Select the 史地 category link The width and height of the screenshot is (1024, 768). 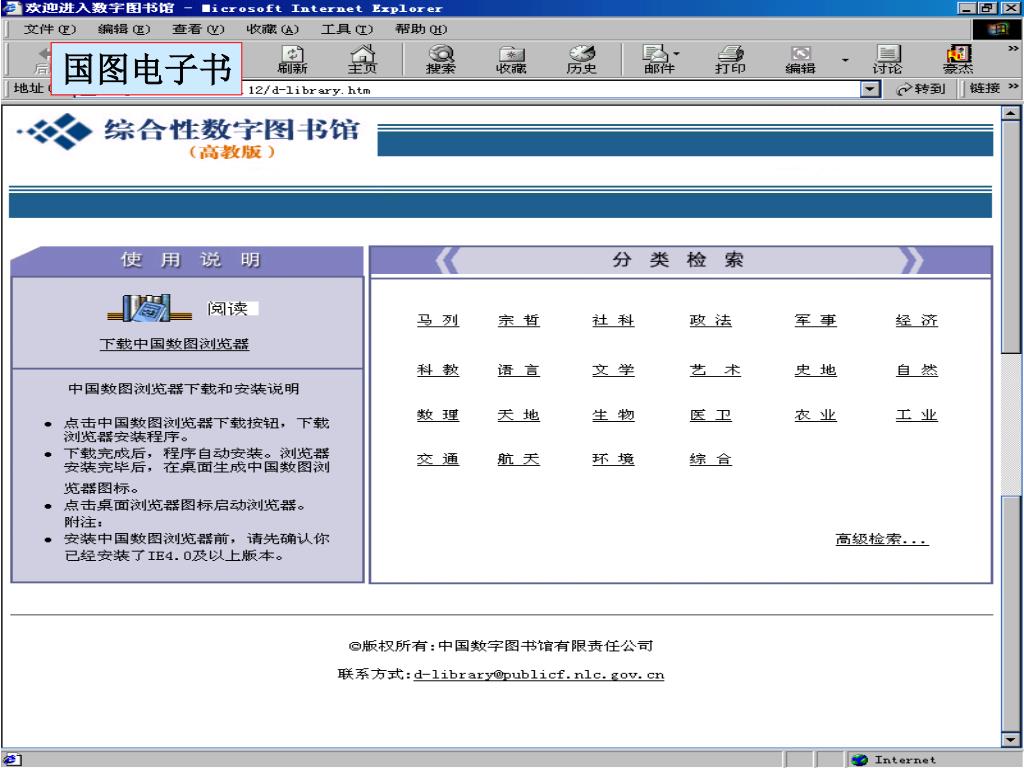(815, 370)
